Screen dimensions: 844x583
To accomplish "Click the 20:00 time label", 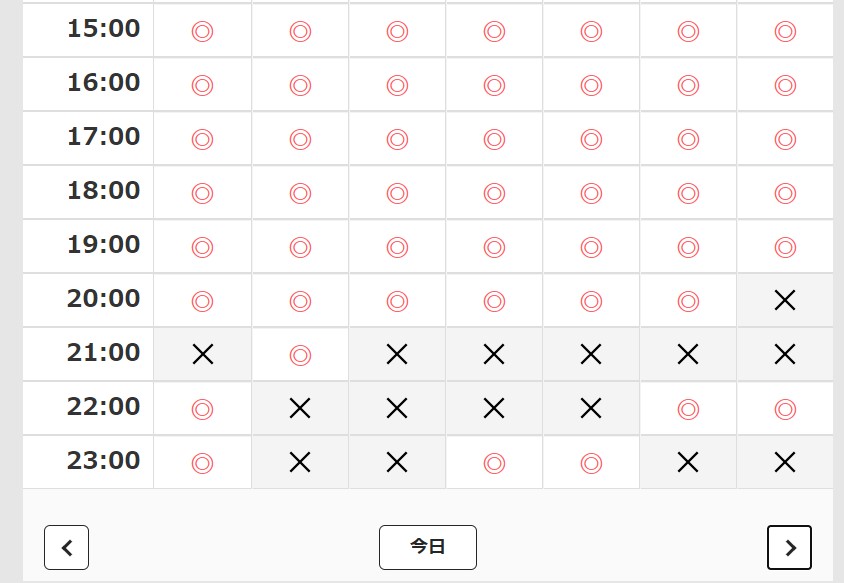I will (x=104, y=299).
